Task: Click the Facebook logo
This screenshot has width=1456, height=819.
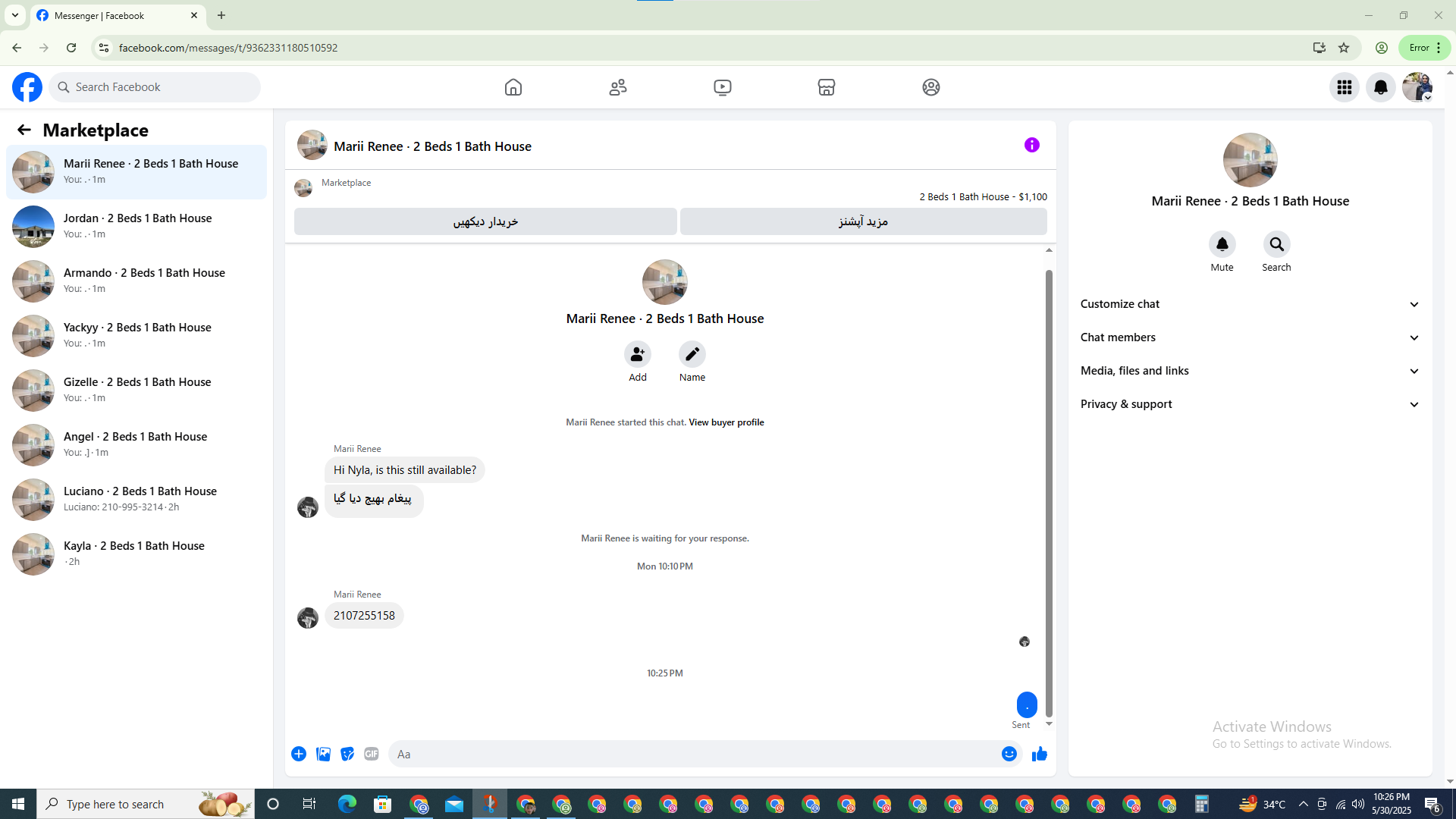Action: pyautogui.click(x=27, y=87)
